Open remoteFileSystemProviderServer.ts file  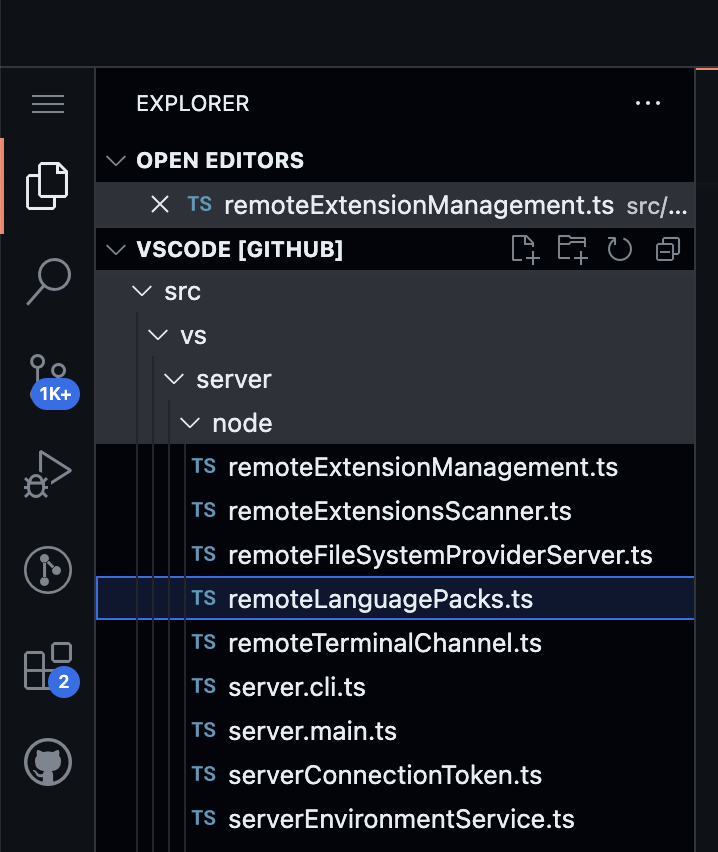395,555
